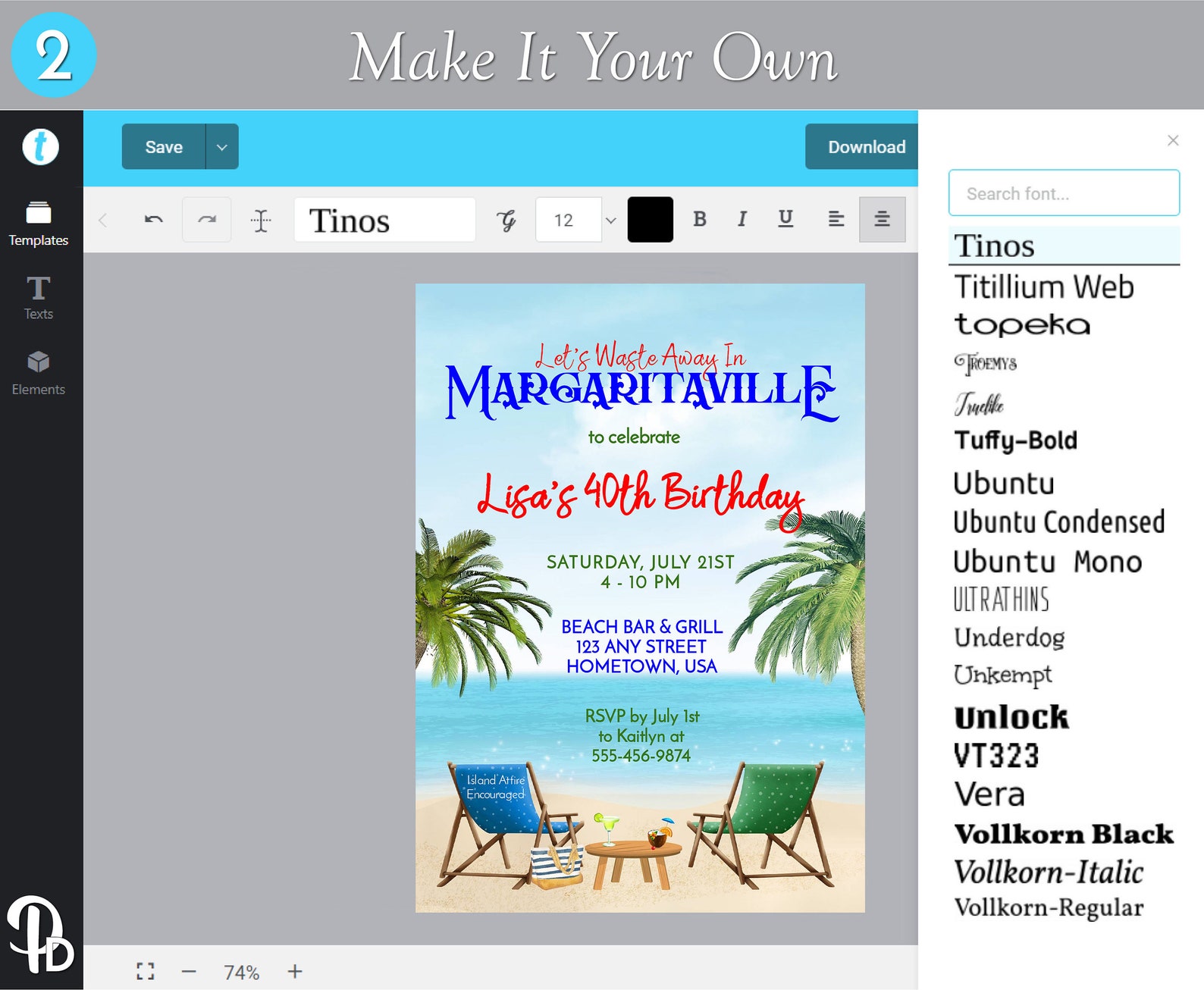Select the Ubuntu Mono font

coord(1048,562)
